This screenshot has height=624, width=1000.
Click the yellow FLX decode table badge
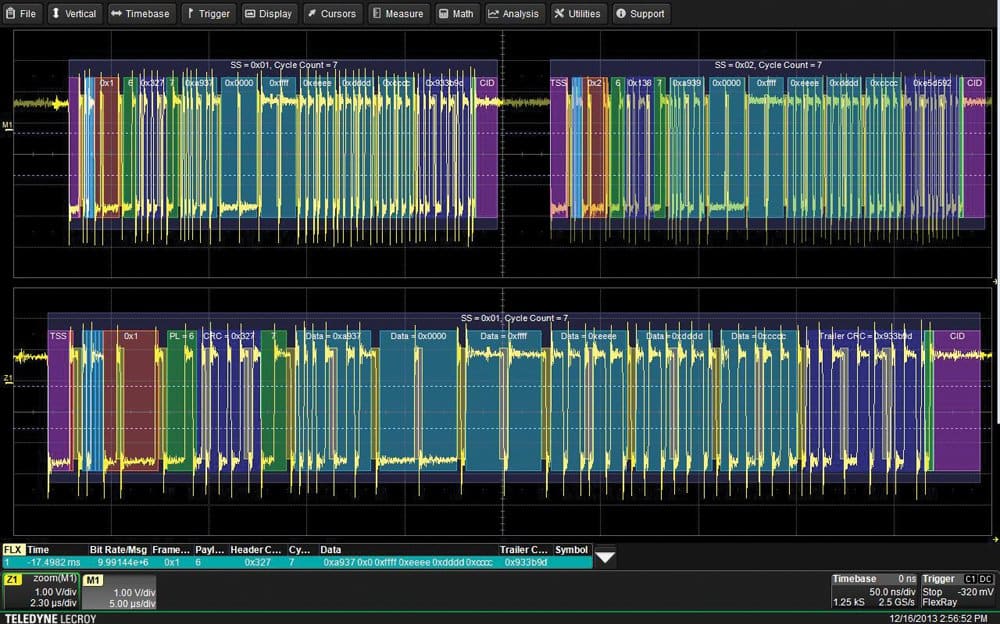[x=13, y=549]
